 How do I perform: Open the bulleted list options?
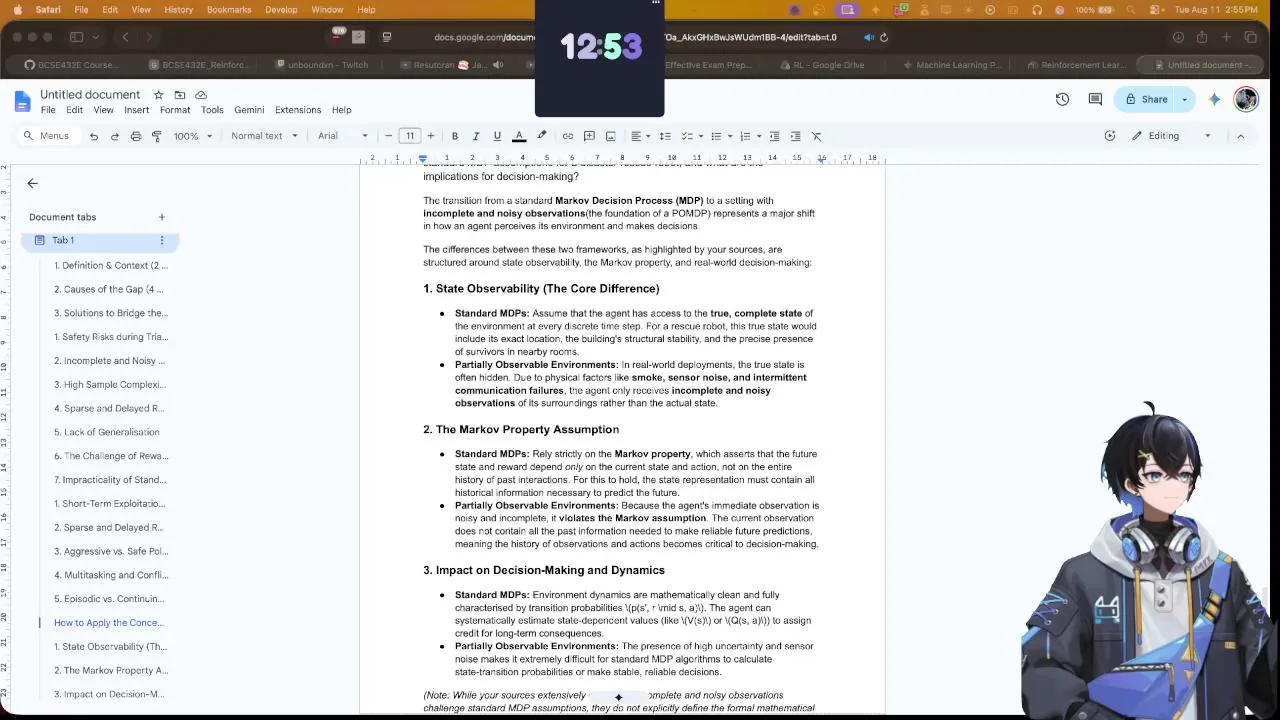tap(720, 136)
